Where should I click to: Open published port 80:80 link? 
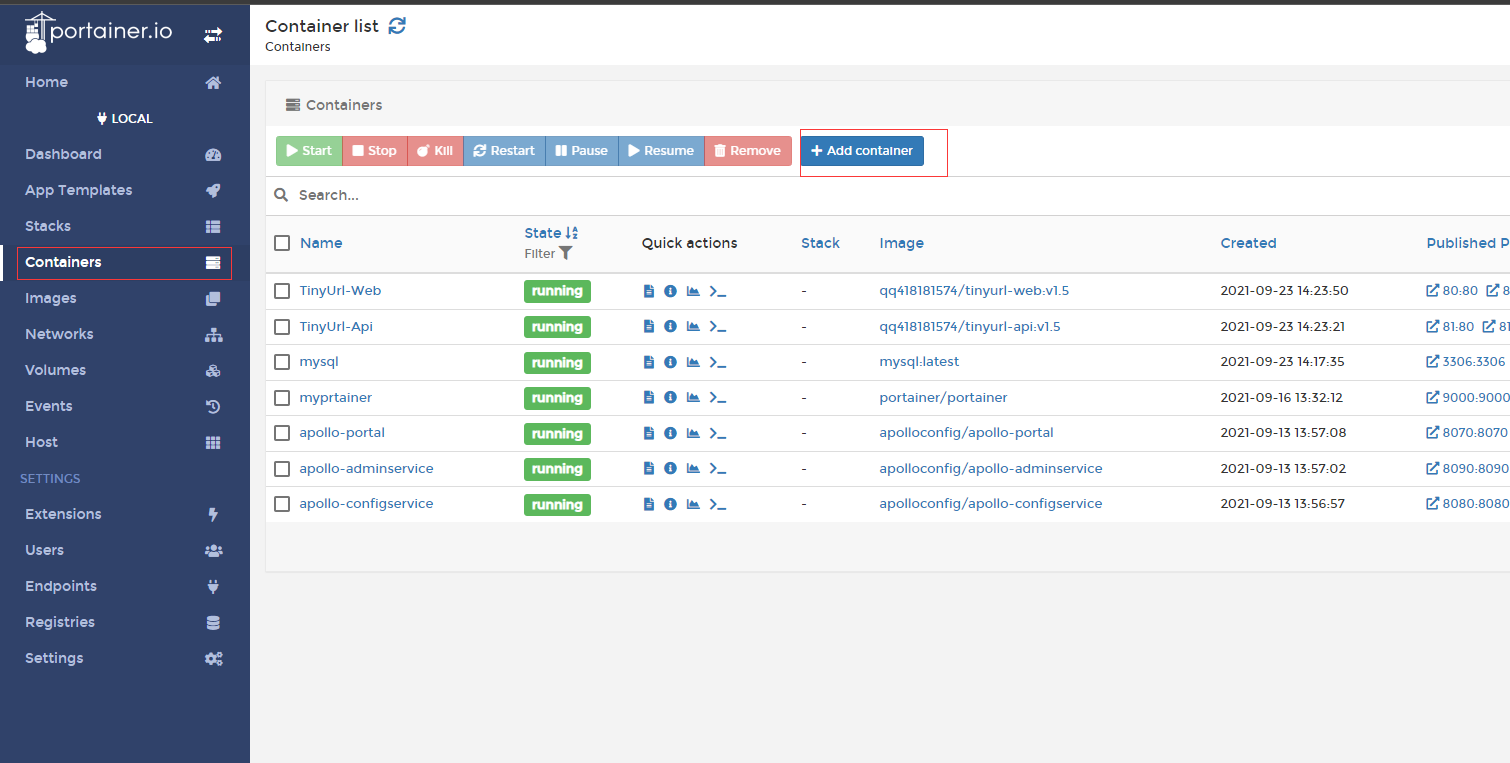coord(1452,291)
